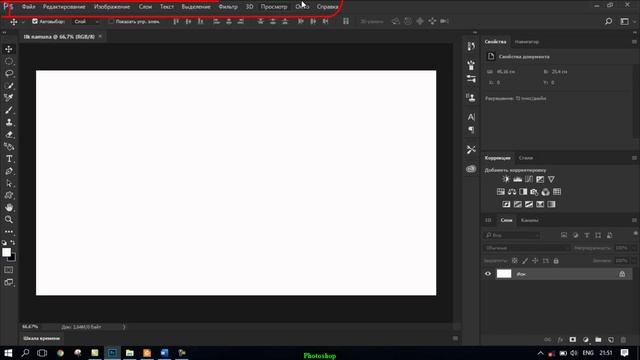Open the Windows Start menu

coord(8,353)
